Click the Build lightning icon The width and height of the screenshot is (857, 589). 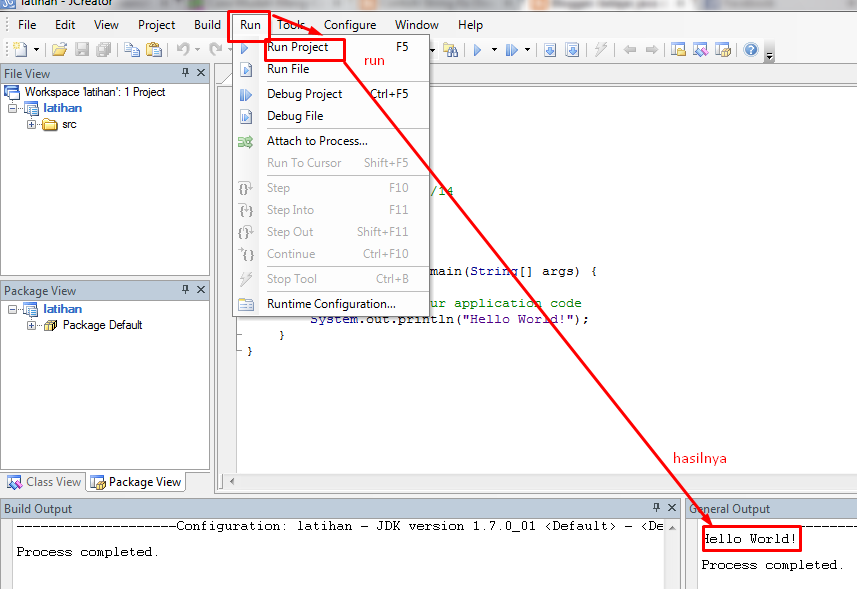tap(602, 49)
